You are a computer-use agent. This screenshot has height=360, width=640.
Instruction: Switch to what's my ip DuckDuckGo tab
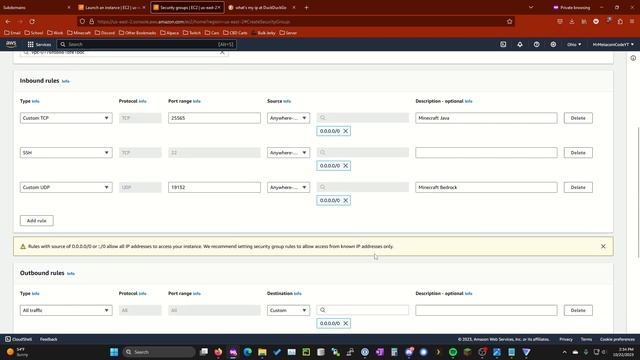tap(261, 7)
